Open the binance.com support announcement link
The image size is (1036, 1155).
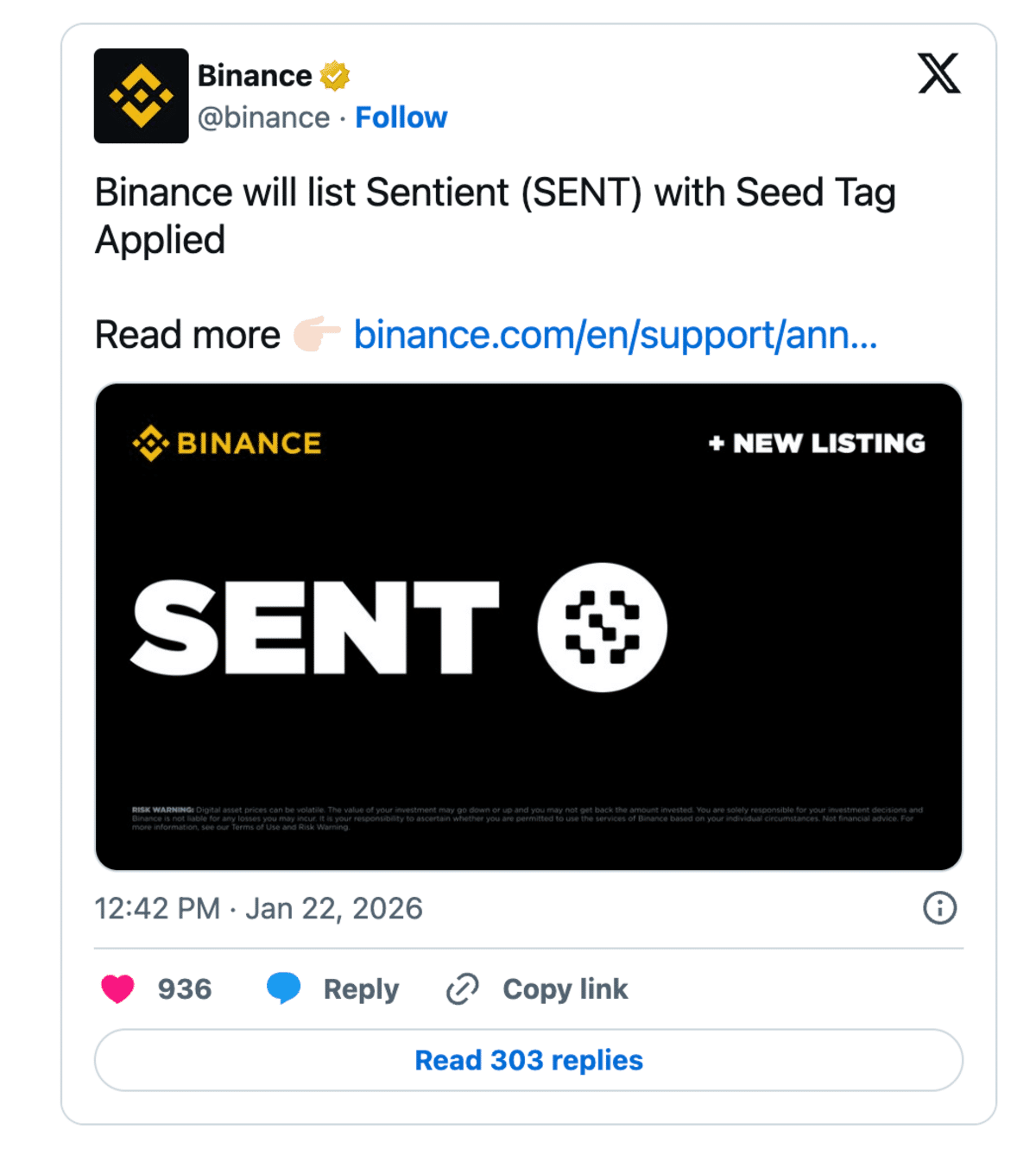coord(615,335)
